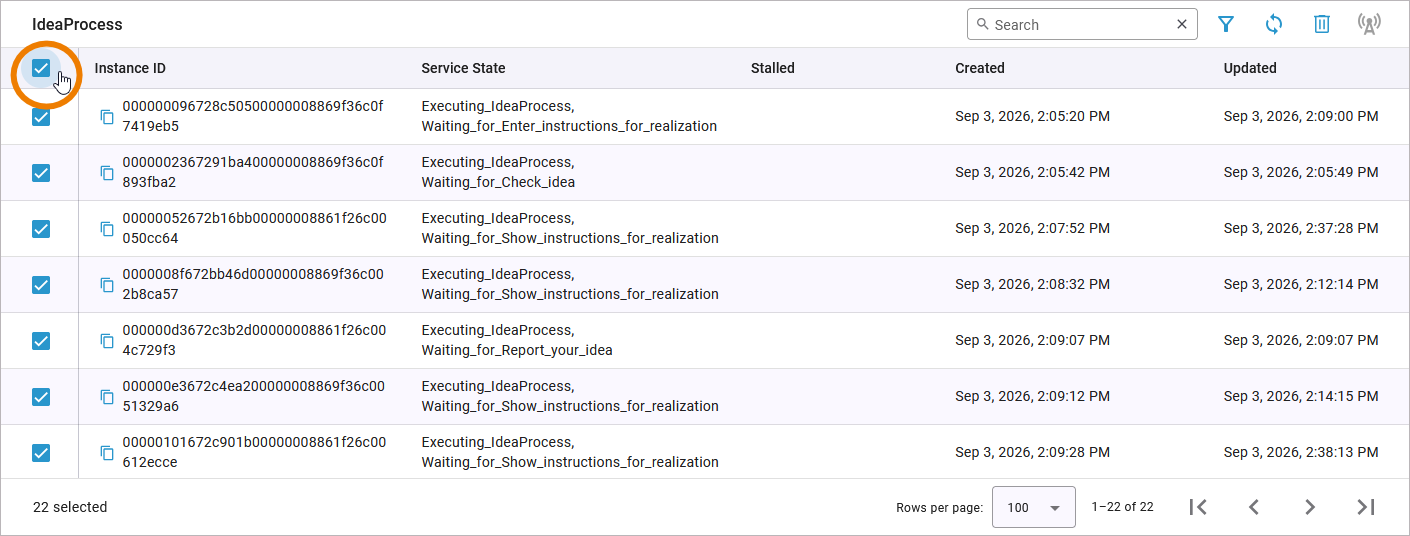This screenshot has width=1410, height=536.
Task: Click the '22 selected' status text
Action: tap(70, 507)
